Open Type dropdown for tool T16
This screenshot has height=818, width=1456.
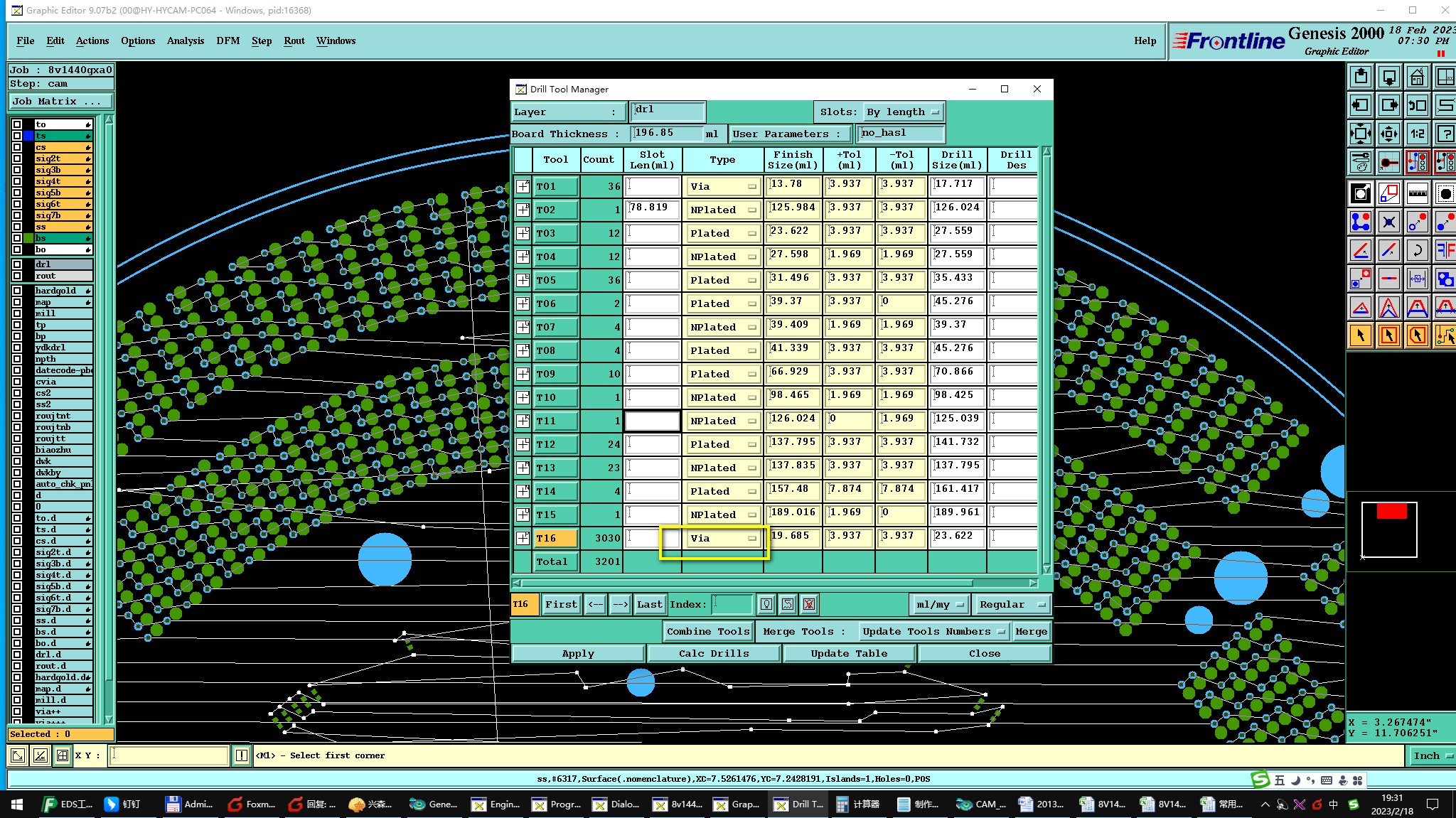tap(723, 538)
